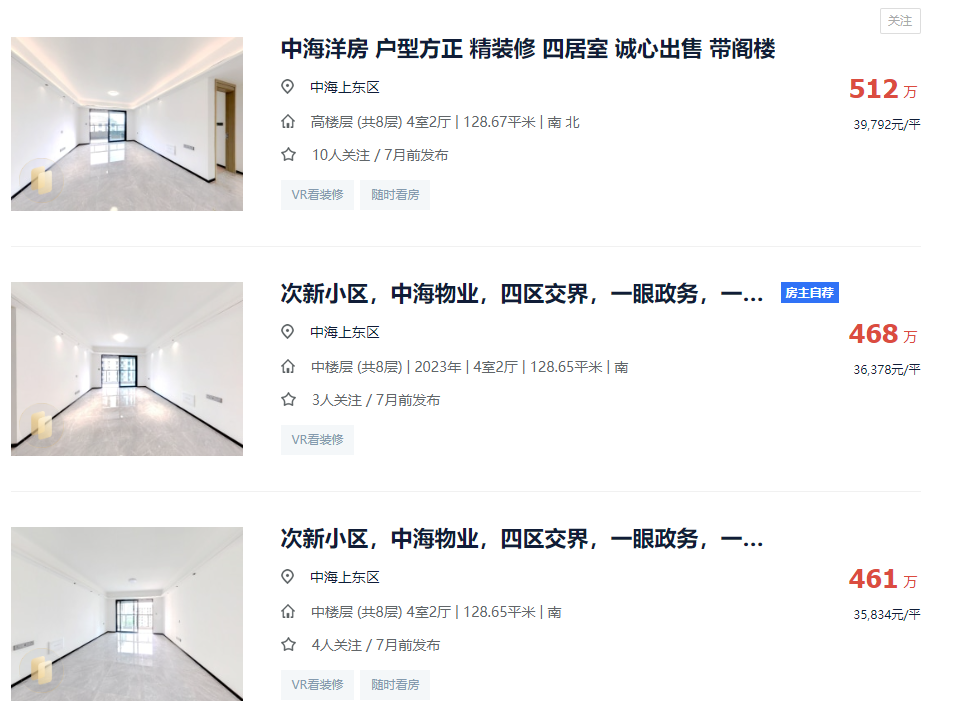Click the 随时看房 tag on the first listing
964x706 pixels.
click(x=395, y=195)
